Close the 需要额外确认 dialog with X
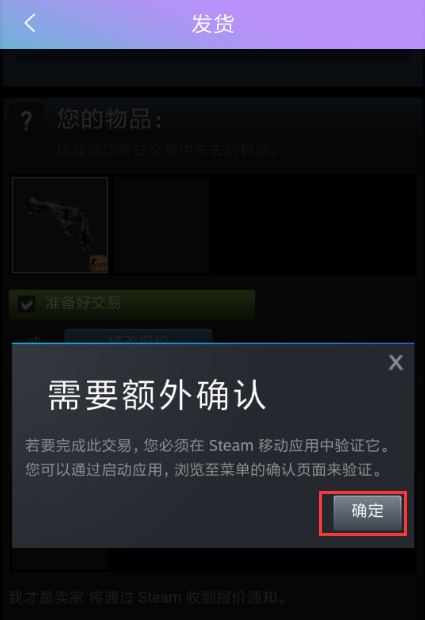425x620 pixels. click(396, 362)
